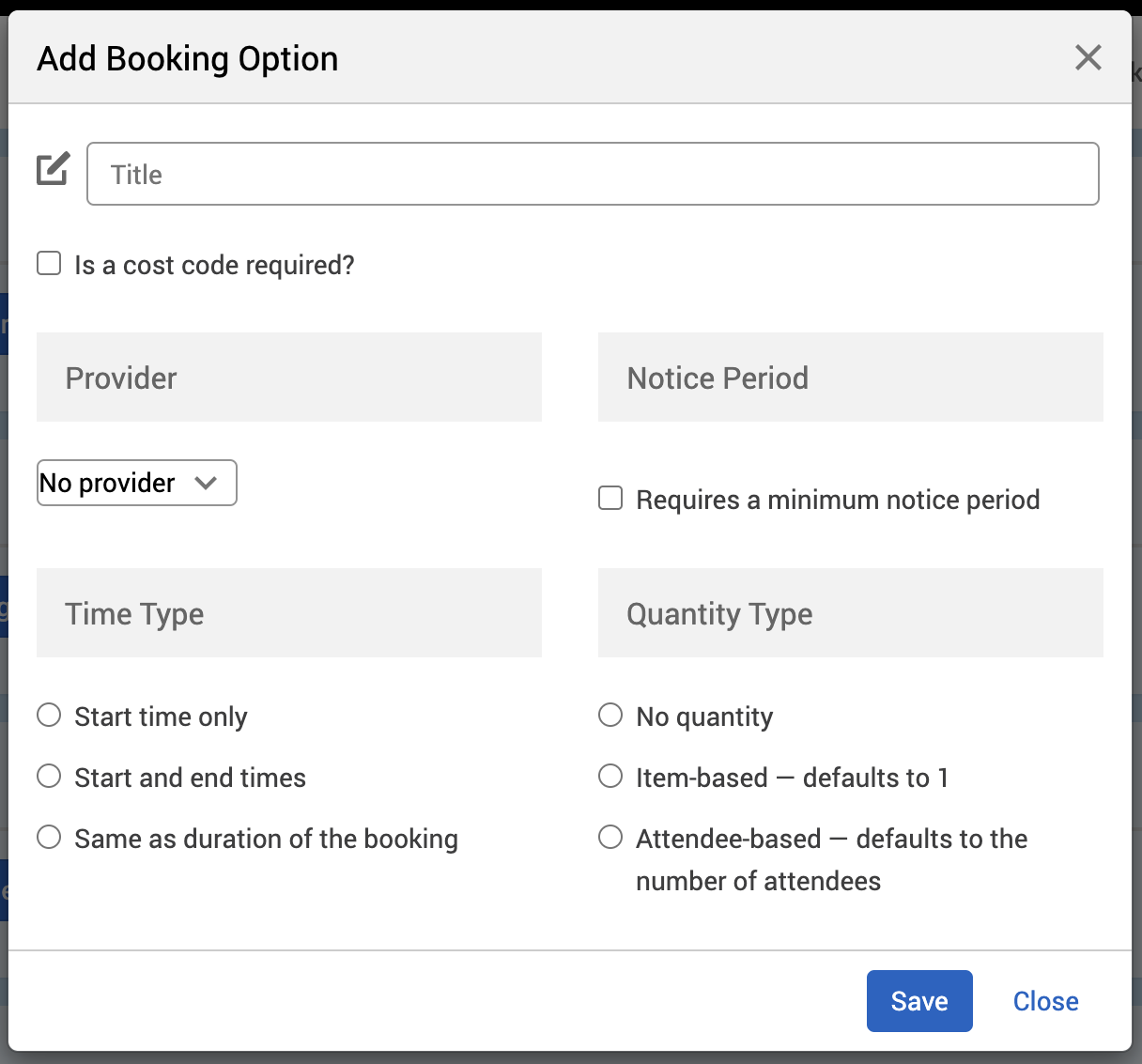Click the edit pencil icon beside Title
1142x1064 pixels.
[x=53, y=169]
